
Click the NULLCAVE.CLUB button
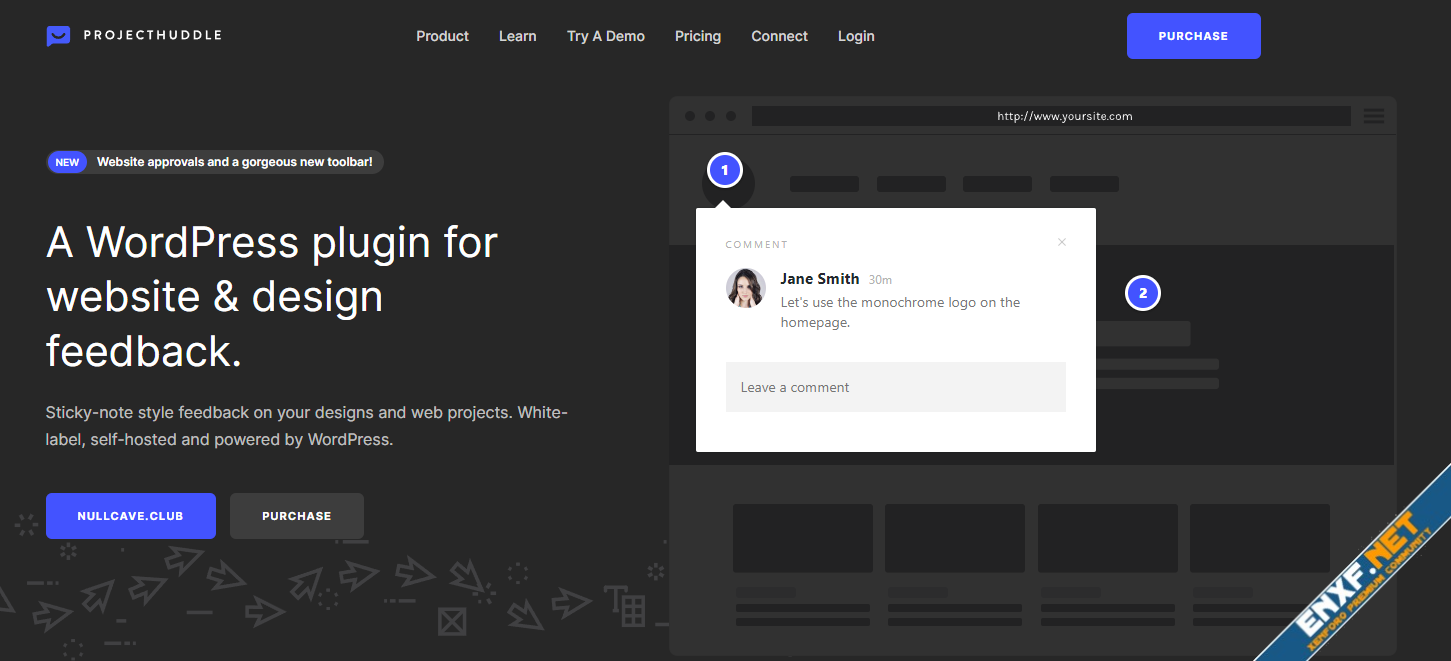(x=131, y=516)
